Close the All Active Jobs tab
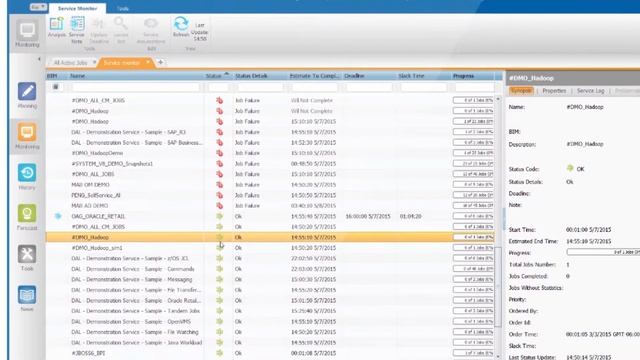Viewport: 640px width, 360px height. [x=94, y=62]
